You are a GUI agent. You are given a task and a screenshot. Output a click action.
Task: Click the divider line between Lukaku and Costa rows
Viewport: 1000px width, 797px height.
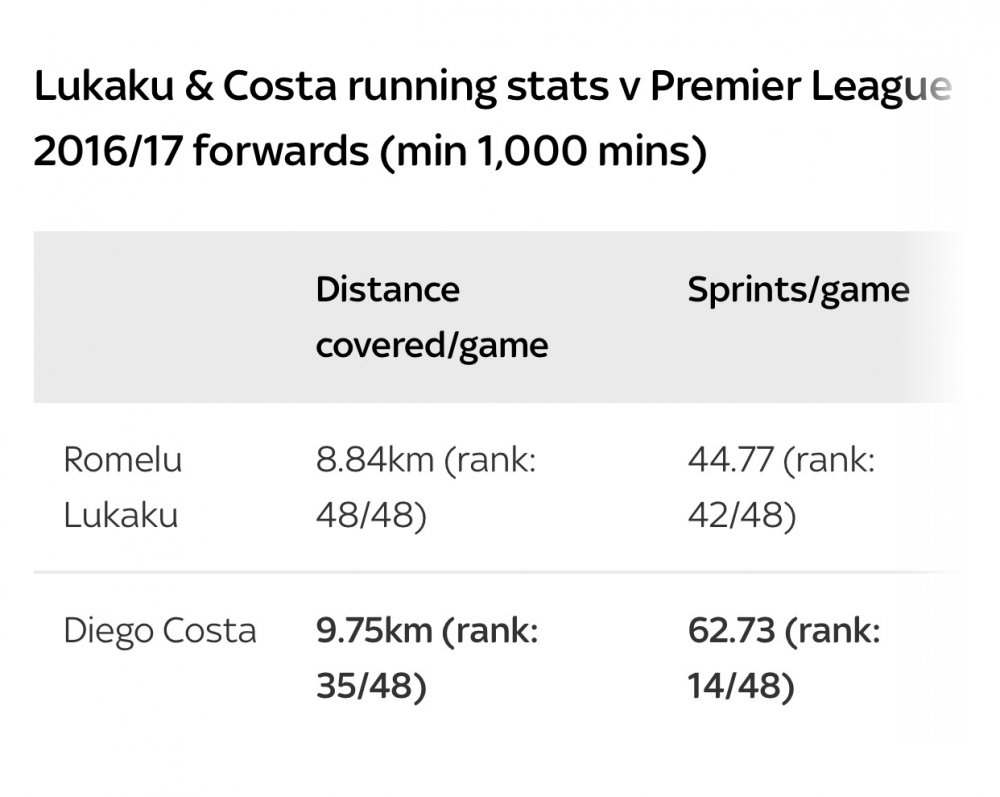pos(496,572)
